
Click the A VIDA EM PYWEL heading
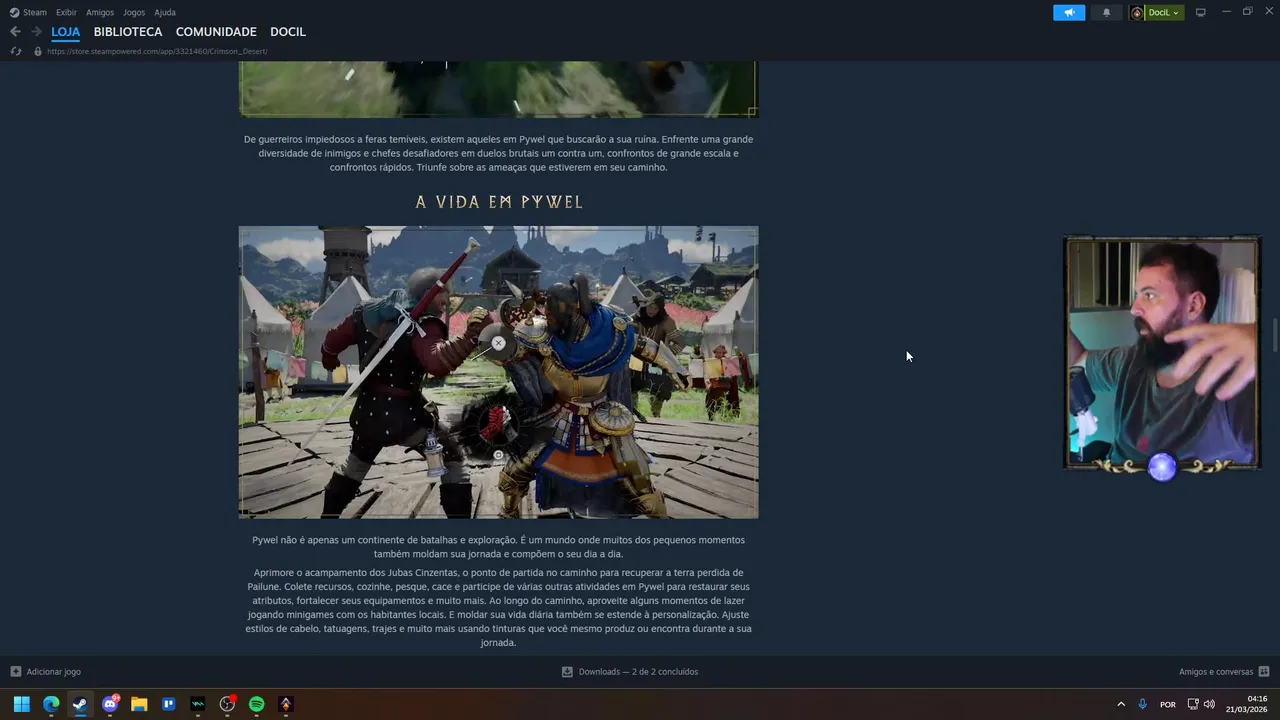pyautogui.click(x=499, y=202)
